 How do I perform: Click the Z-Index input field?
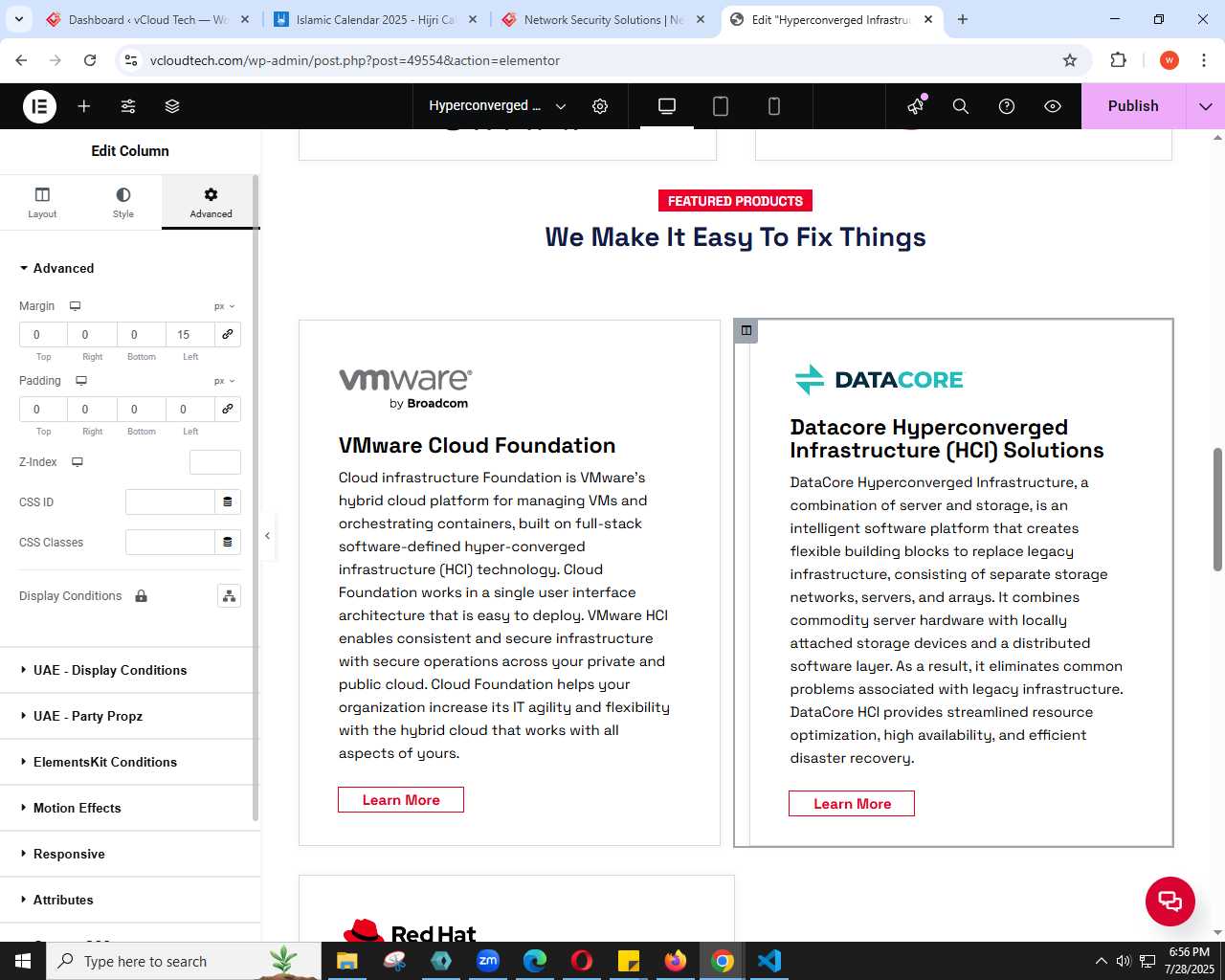pos(215,462)
